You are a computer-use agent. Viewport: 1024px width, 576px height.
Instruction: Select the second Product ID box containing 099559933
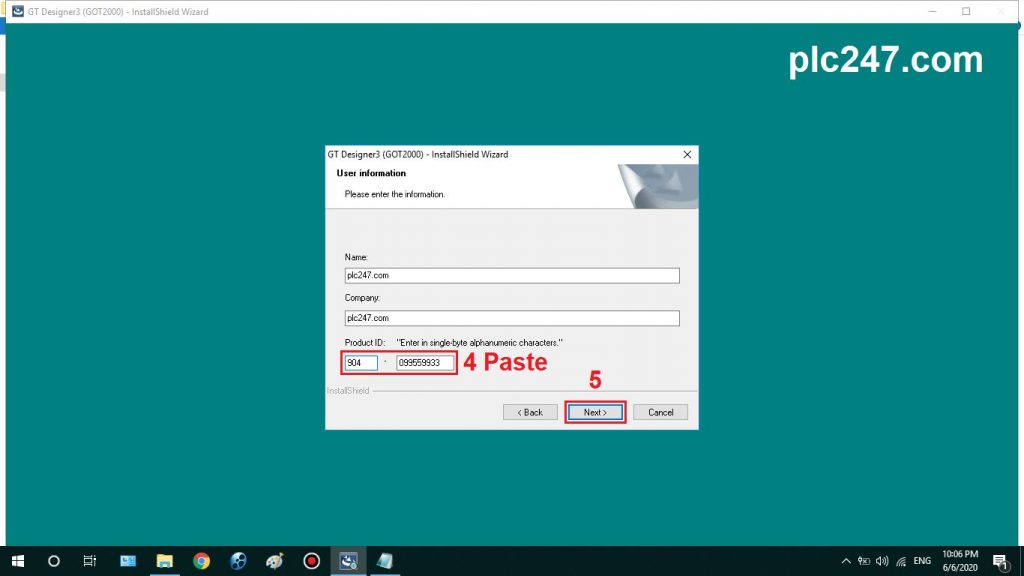click(425, 362)
